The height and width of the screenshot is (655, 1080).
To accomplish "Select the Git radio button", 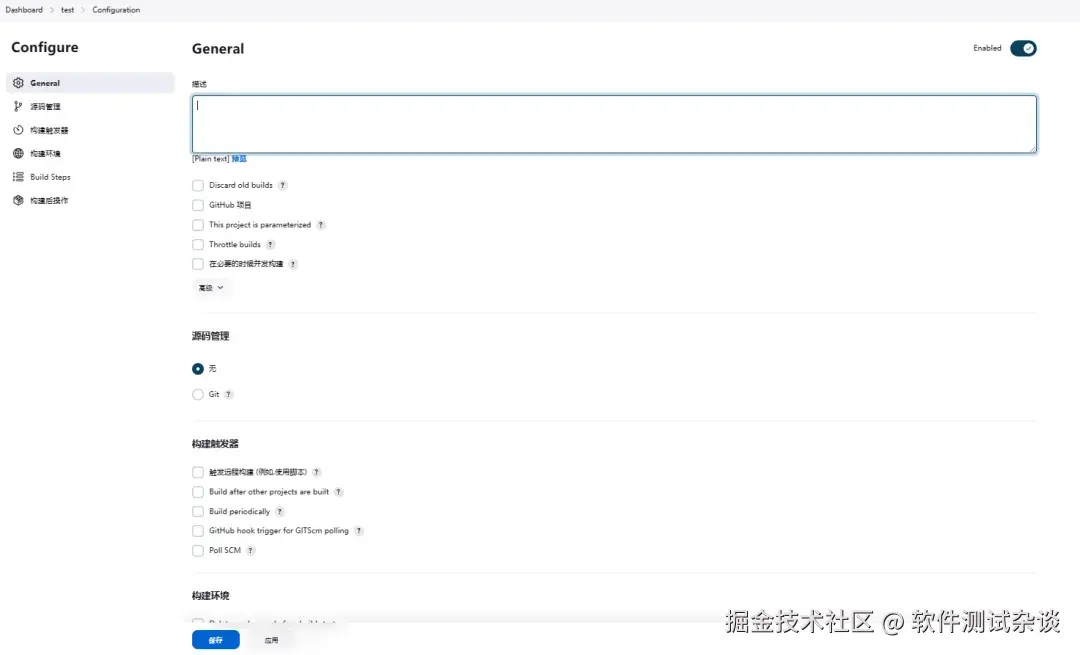I will tap(198, 394).
